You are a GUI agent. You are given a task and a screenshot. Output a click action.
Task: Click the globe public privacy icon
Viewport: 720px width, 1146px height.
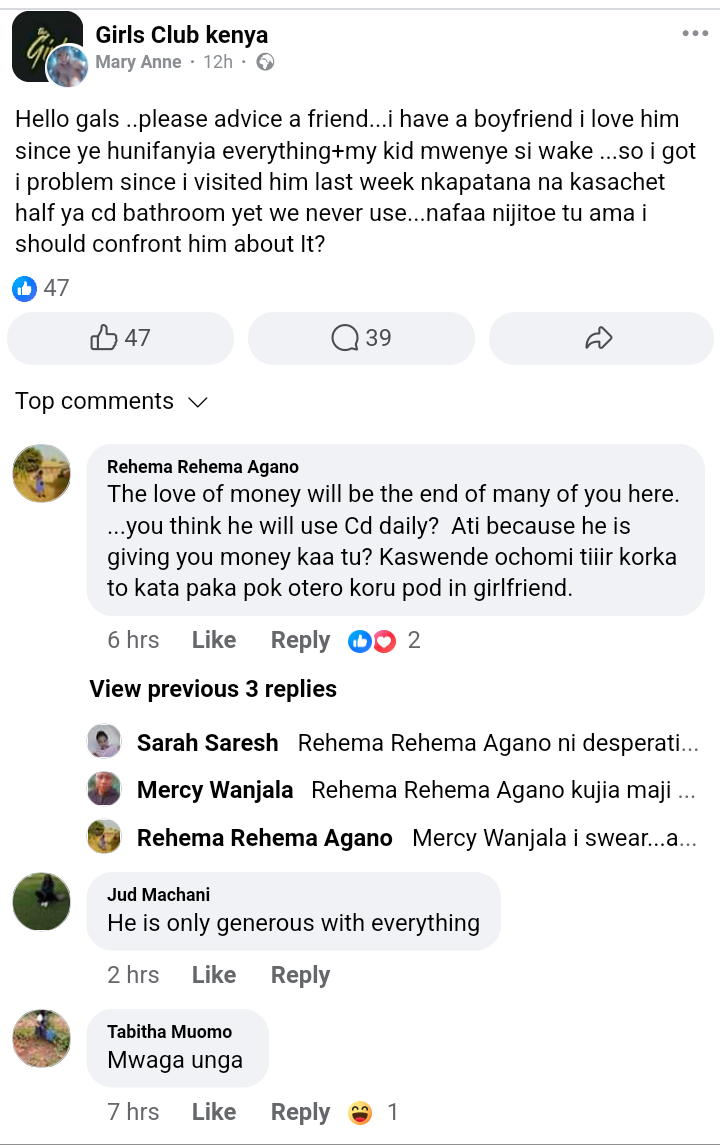[x=265, y=62]
